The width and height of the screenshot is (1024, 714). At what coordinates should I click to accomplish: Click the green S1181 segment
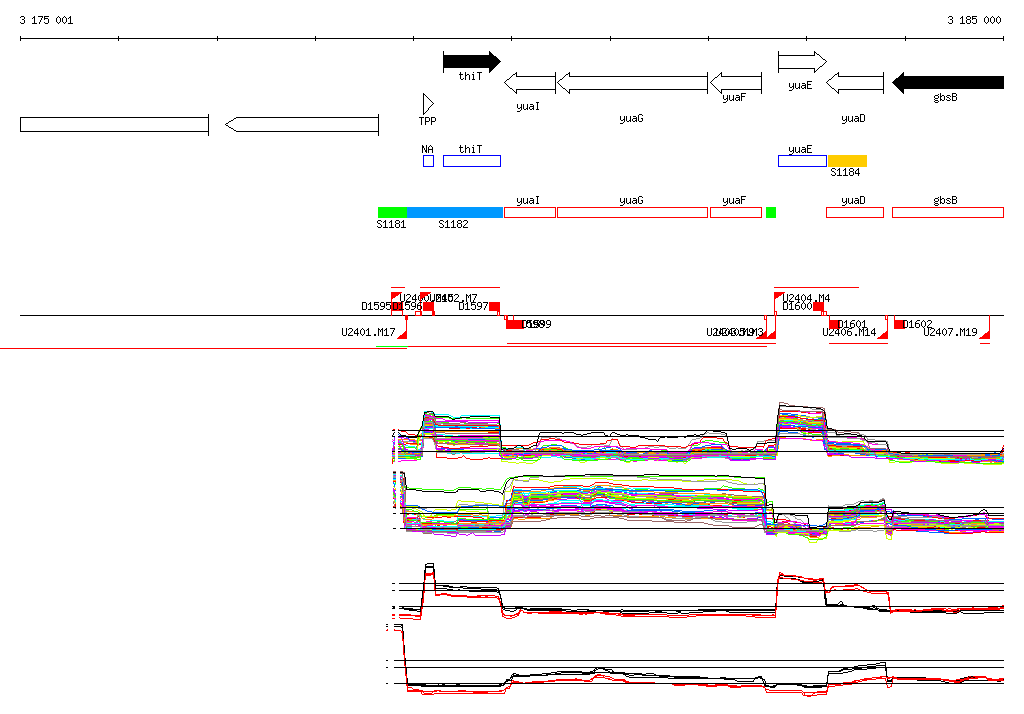coord(392,212)
